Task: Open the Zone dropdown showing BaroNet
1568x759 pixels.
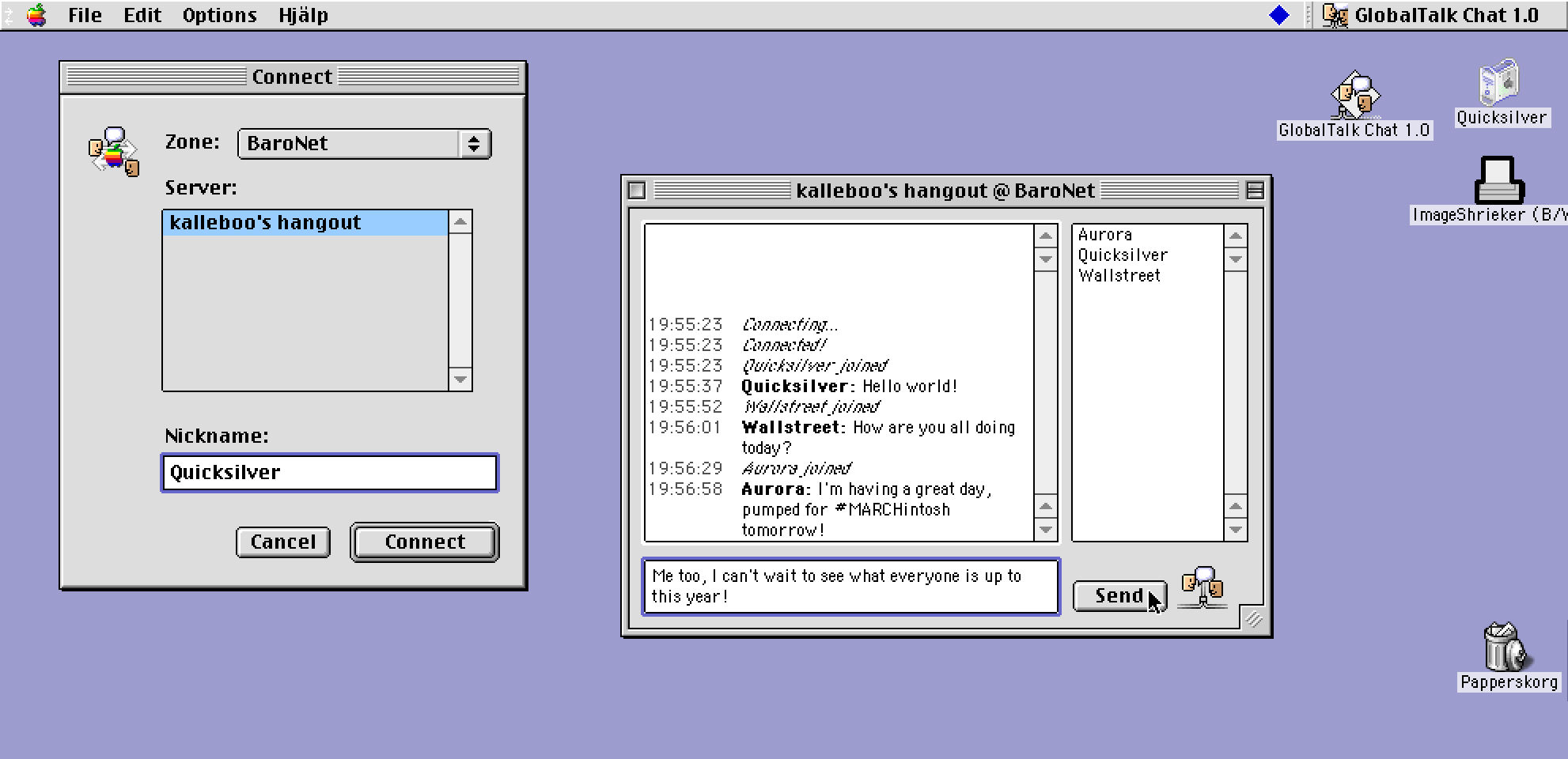Action: pos(364,144)
